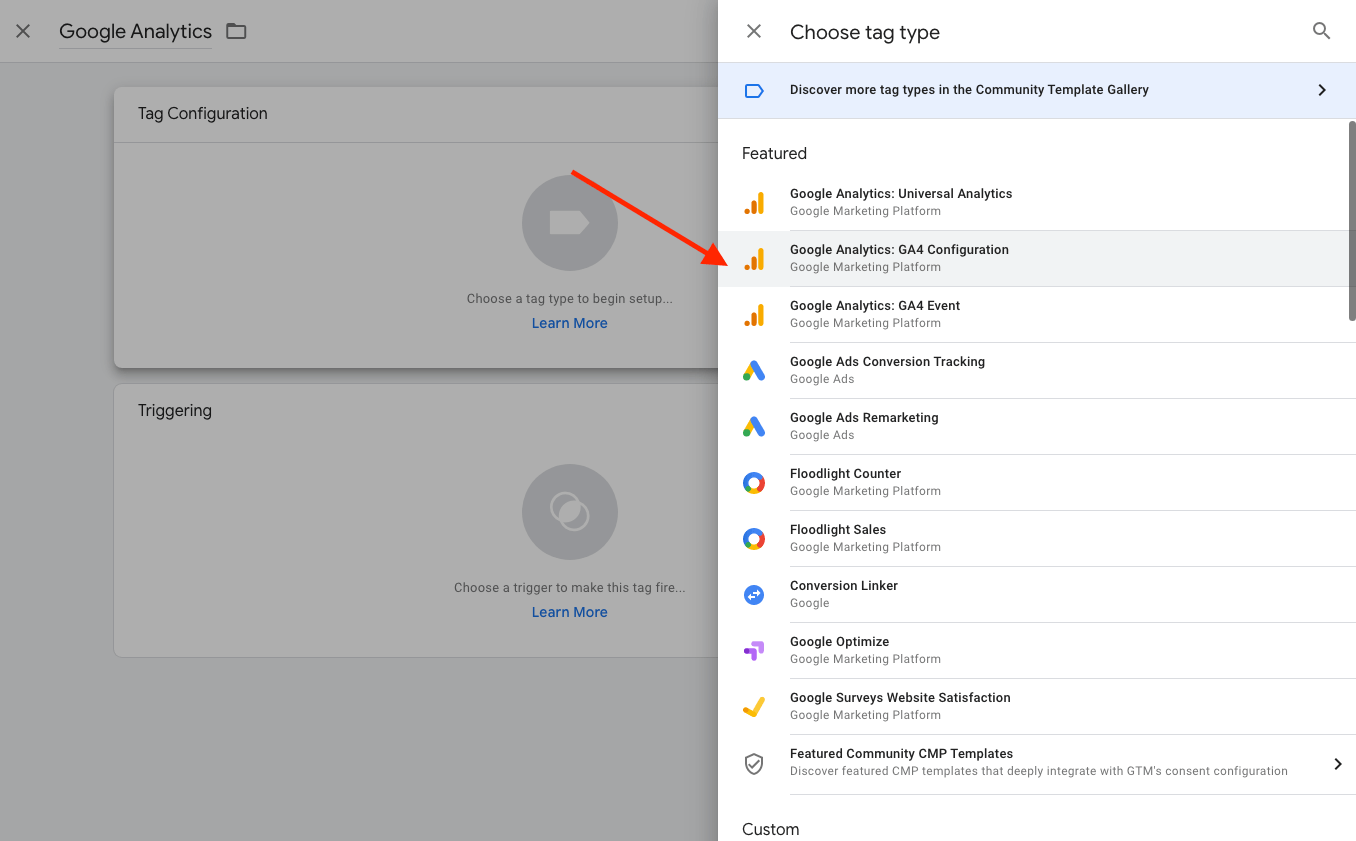Click Discover more tag types banner text

(x=969, y=90)
